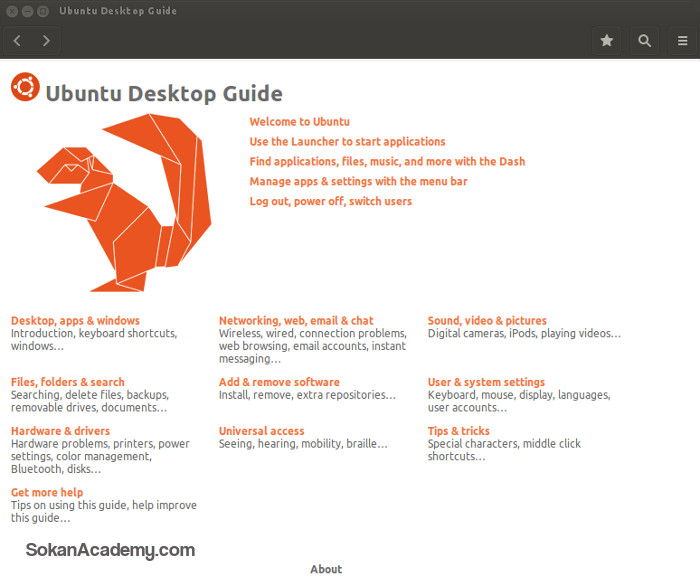
Task: Open the hamburger menu button
Action: pos(683,41)
